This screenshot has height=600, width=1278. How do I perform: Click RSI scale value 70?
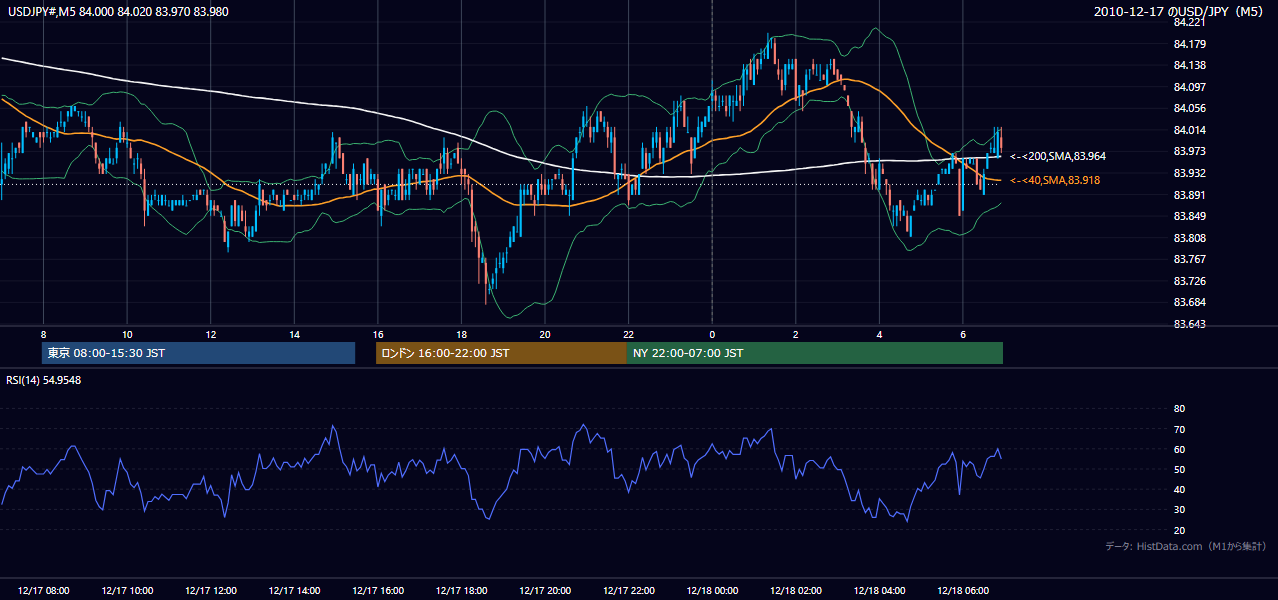tap(1179, 429)
